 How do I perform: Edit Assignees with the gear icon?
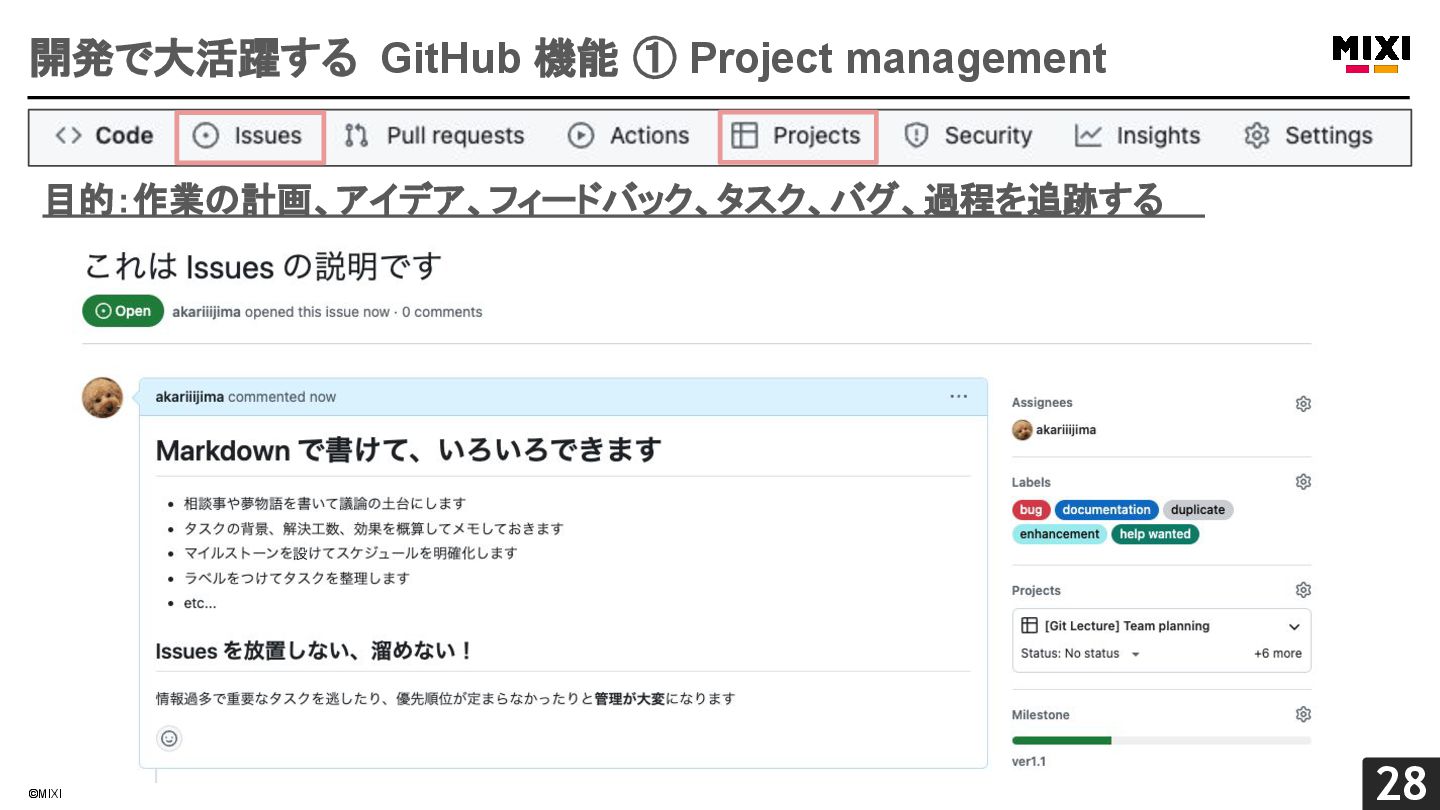click(1303, 404)
